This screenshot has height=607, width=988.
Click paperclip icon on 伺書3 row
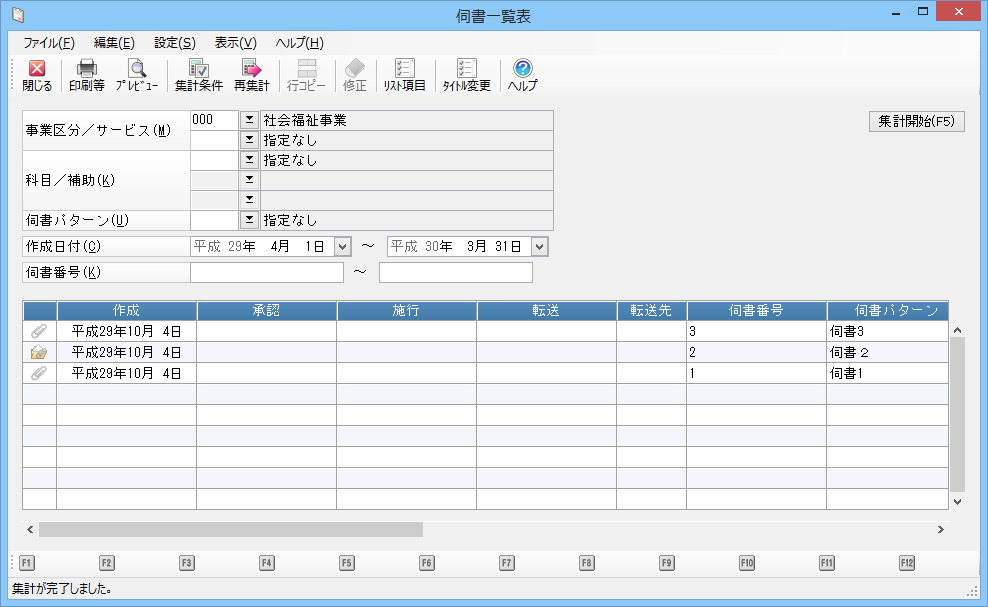39,331
